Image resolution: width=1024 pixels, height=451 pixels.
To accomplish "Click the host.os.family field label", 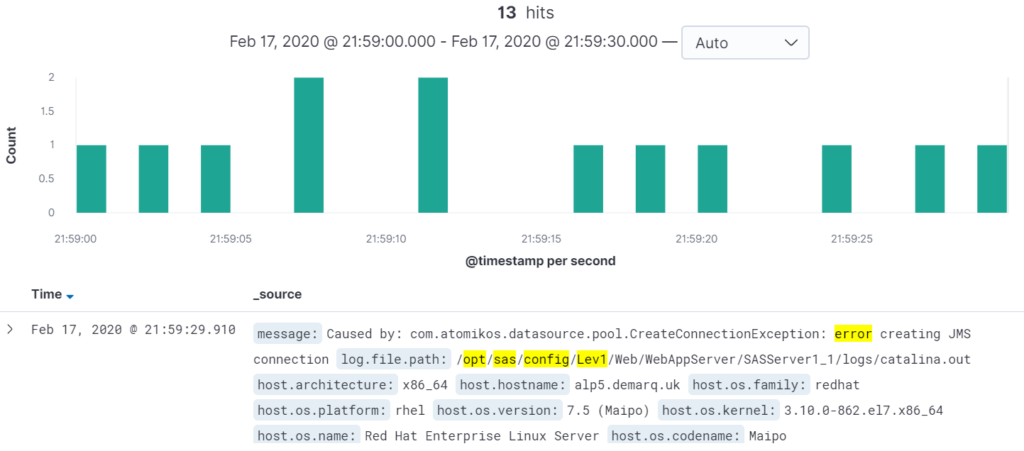I will (x=749, y=385).
